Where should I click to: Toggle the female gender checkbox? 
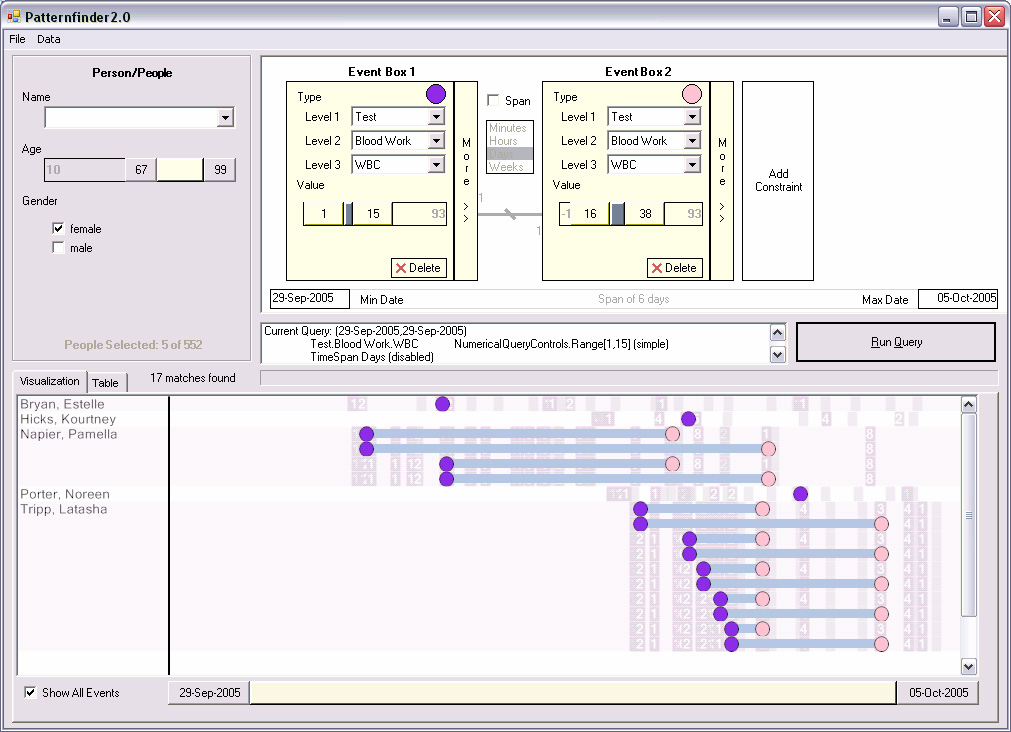[59, 228]
